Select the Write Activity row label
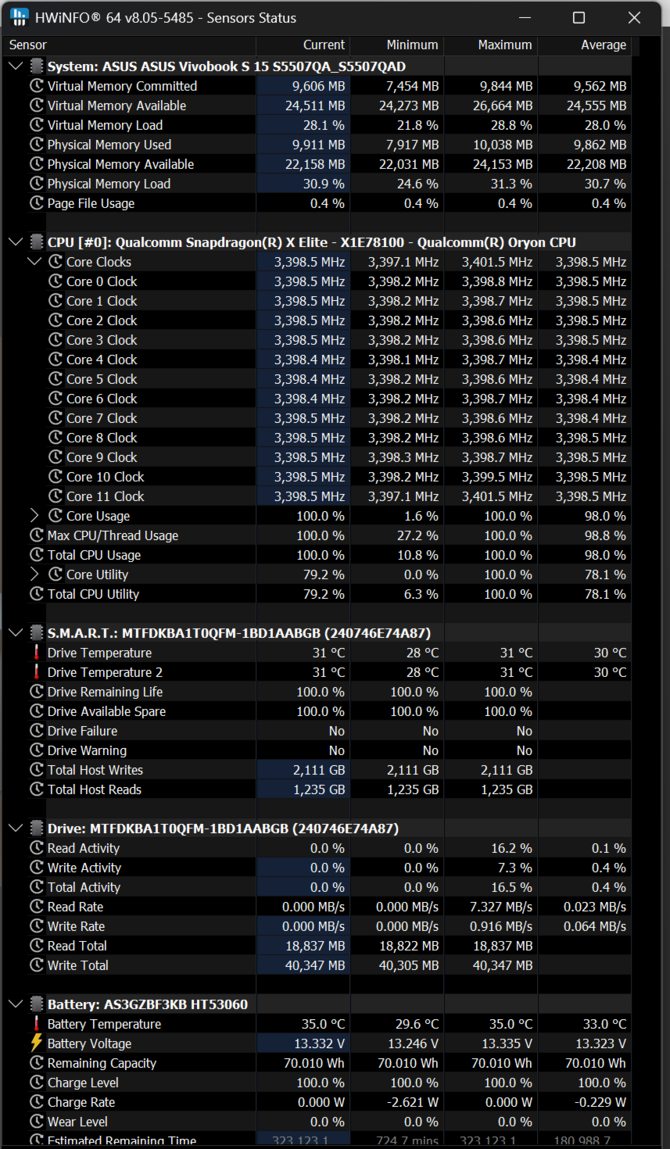The image size is (670, 1149). click(84, 868)
